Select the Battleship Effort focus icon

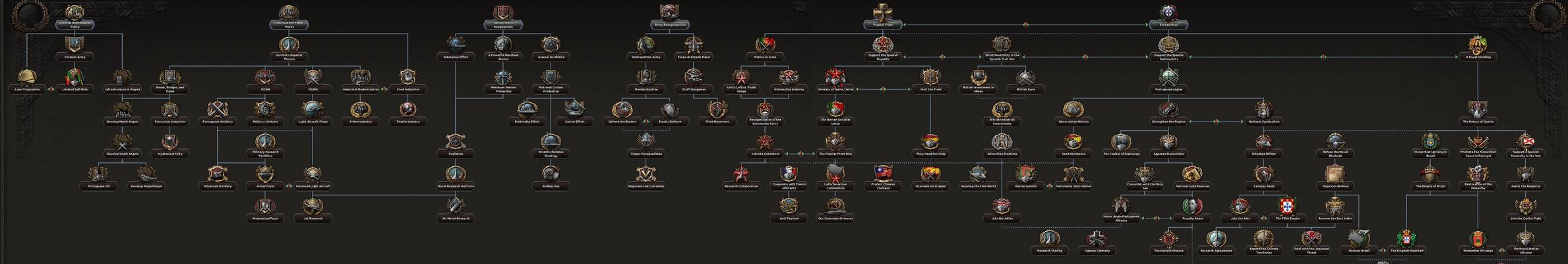(527, 109)
